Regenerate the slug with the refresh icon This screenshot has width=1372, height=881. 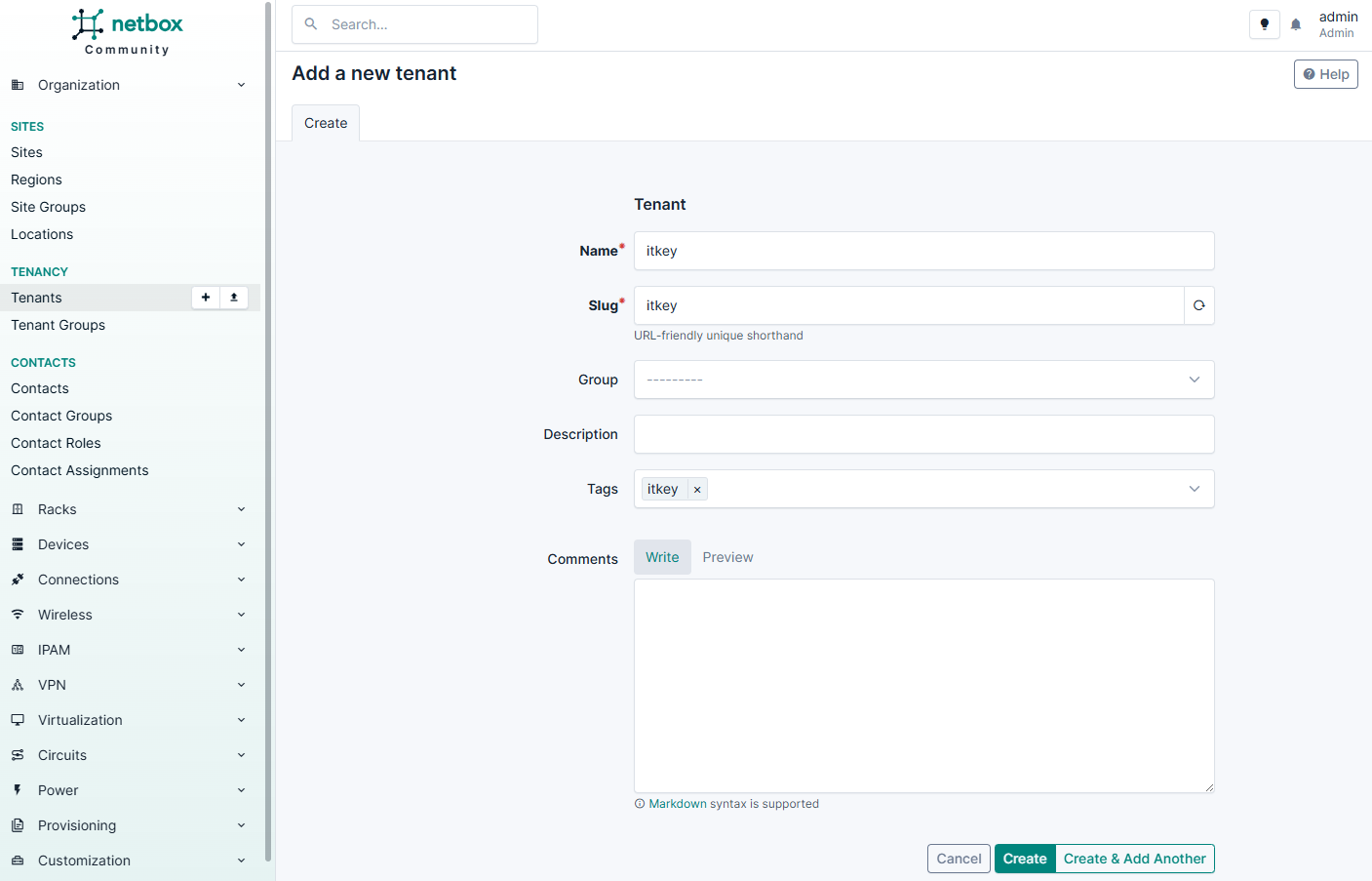coord(1198,305)
